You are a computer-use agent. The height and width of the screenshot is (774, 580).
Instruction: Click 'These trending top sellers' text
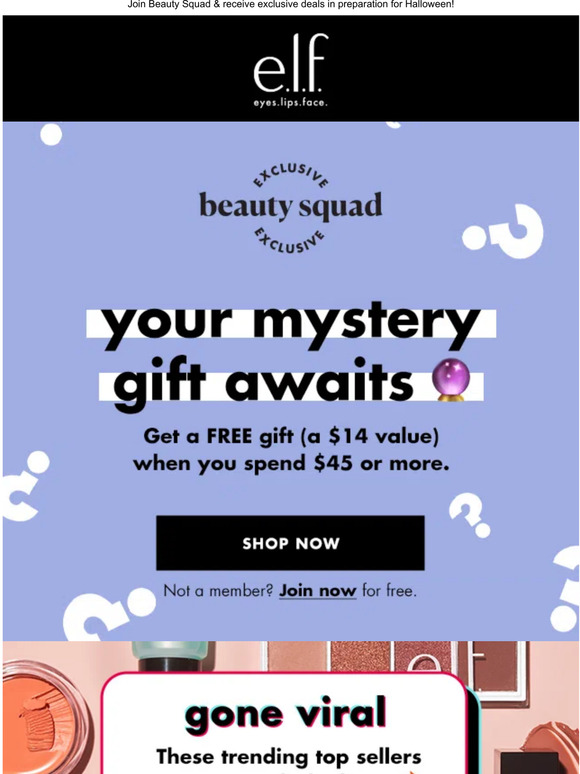click(289, 756)
